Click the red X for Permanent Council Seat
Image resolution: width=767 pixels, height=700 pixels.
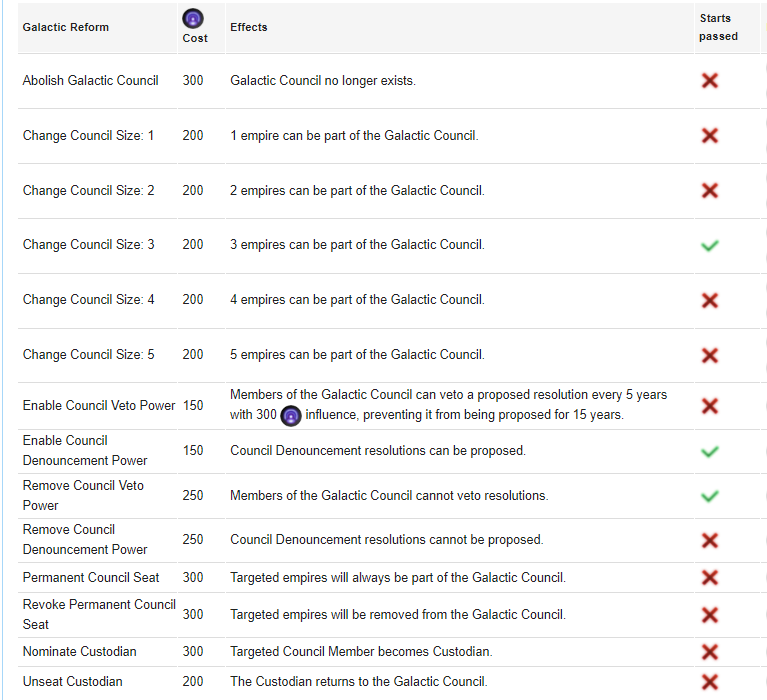click(710, 578)
